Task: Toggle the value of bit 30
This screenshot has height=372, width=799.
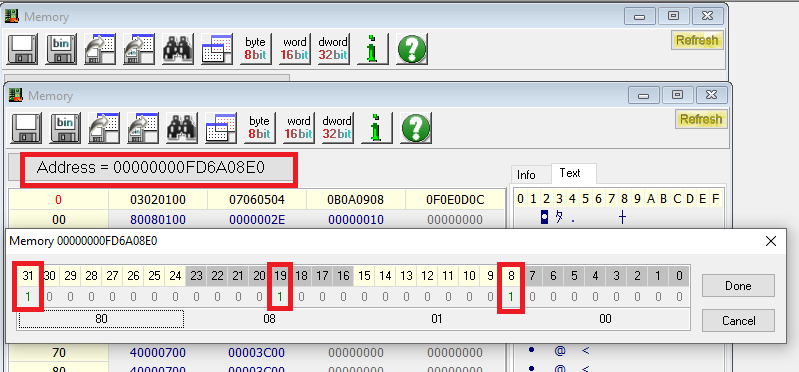Action: coord(49,297)
